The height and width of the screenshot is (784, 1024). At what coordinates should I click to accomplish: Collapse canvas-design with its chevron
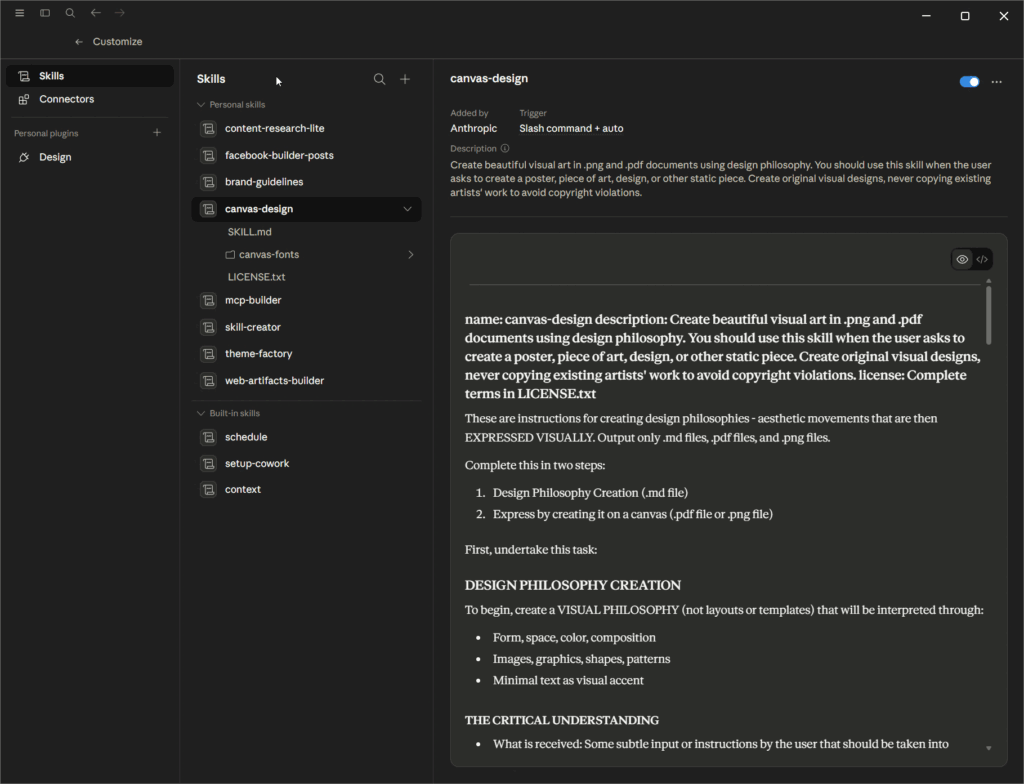(408, 209)
